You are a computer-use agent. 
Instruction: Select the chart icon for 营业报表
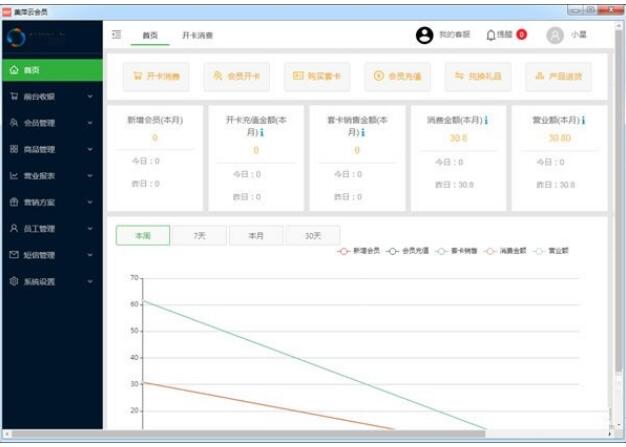pyautogui.click(x=14, y=176)
